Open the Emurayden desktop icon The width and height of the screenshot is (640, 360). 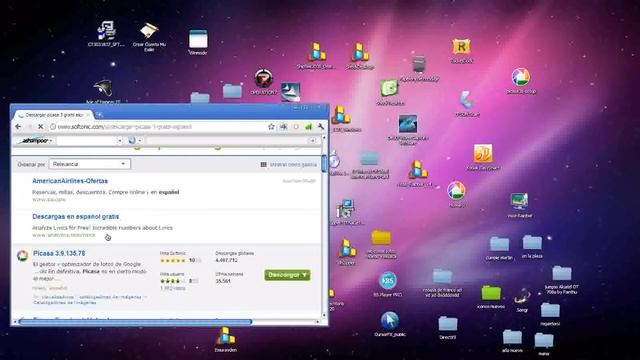pos(226,339)
